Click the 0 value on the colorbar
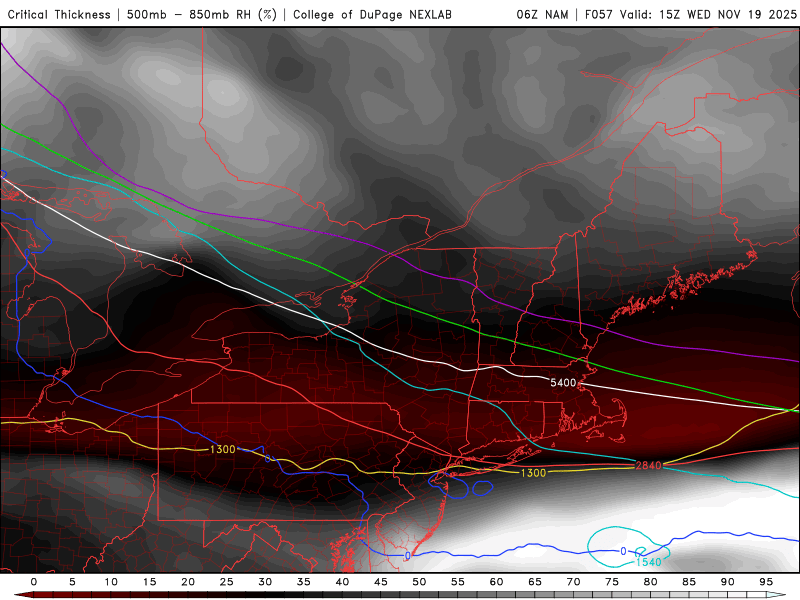 pos(34,582)
